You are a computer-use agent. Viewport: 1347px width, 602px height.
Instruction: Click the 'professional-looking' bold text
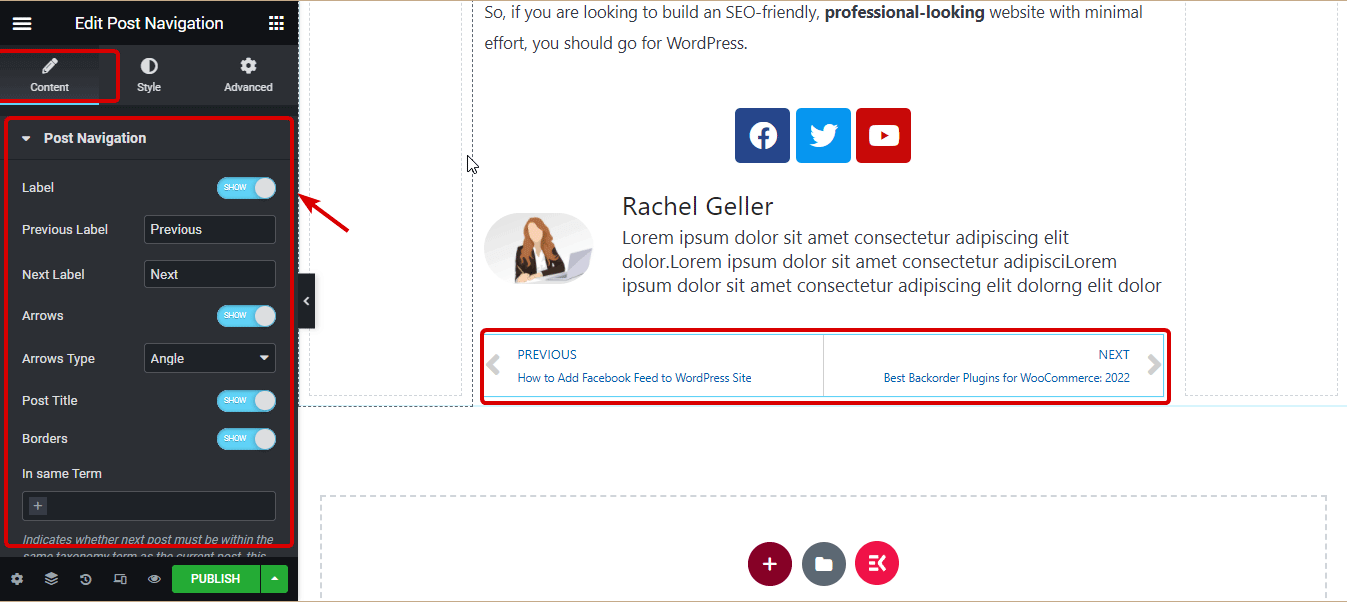tap(904, 13)
